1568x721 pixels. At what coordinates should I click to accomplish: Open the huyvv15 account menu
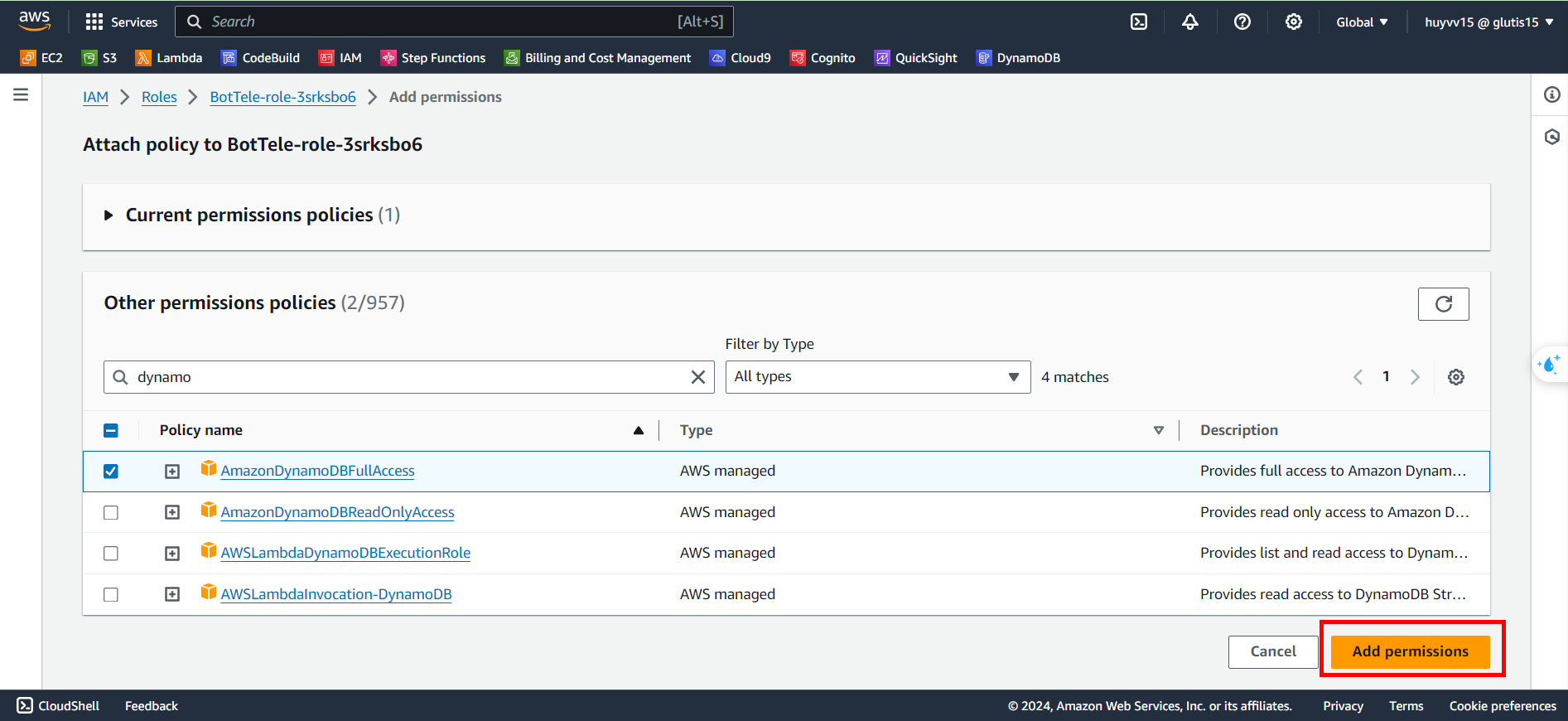[x=1489, y=22]
